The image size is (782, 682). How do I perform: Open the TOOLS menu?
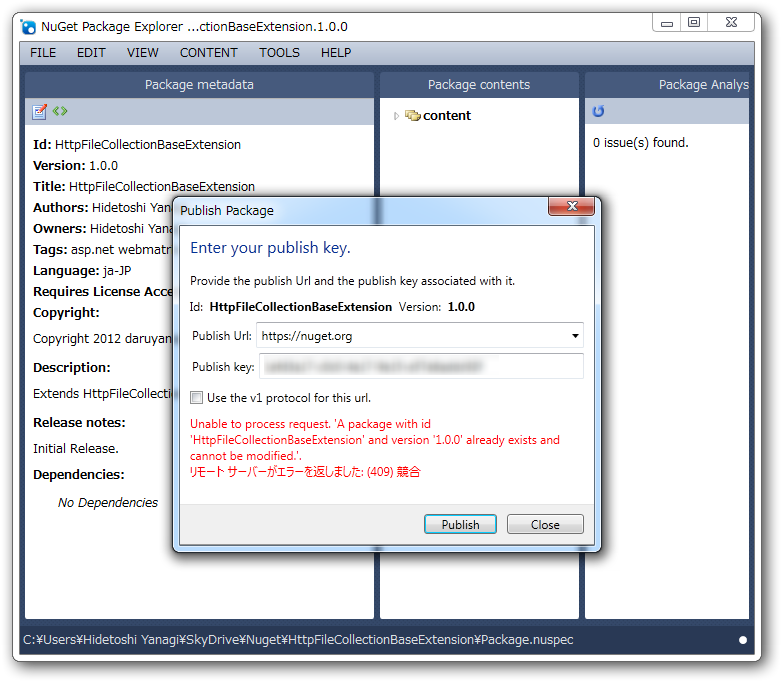click(279, 53)
